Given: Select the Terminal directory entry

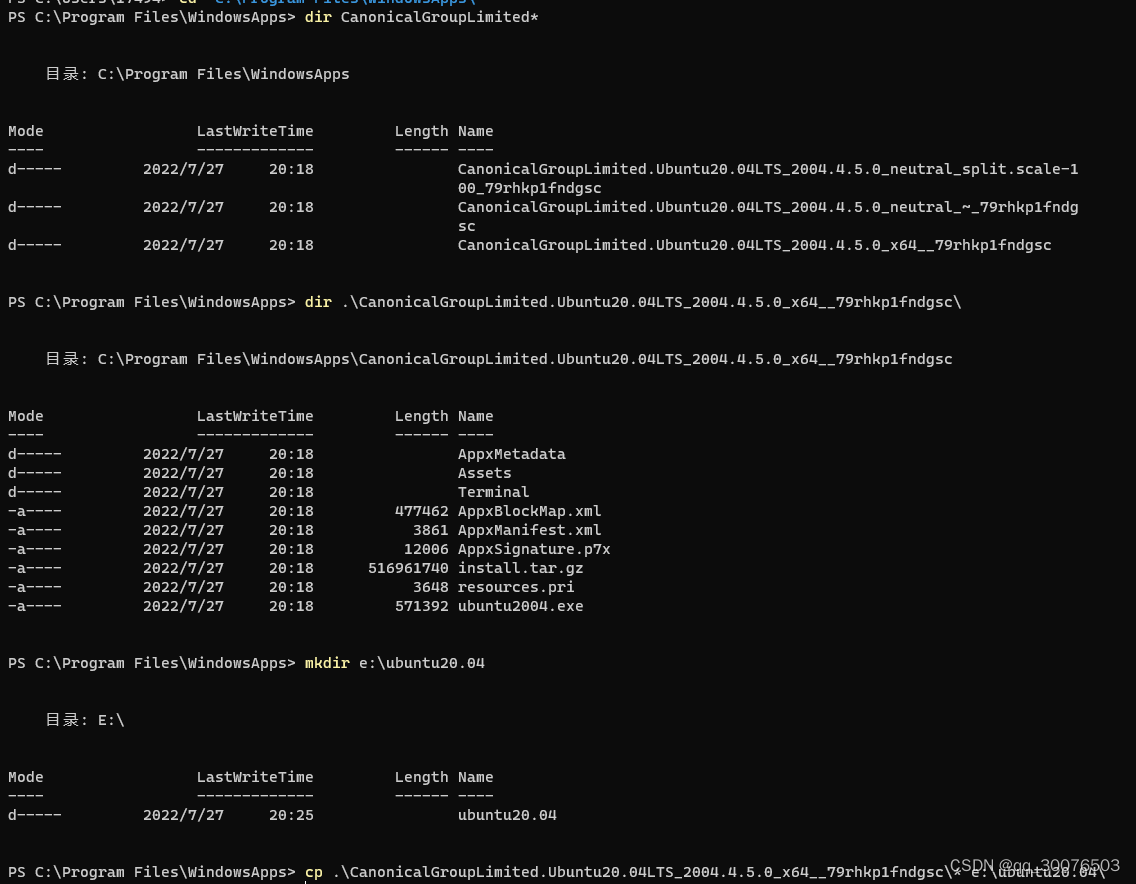Looking at the screenshot, I should 493,491.
